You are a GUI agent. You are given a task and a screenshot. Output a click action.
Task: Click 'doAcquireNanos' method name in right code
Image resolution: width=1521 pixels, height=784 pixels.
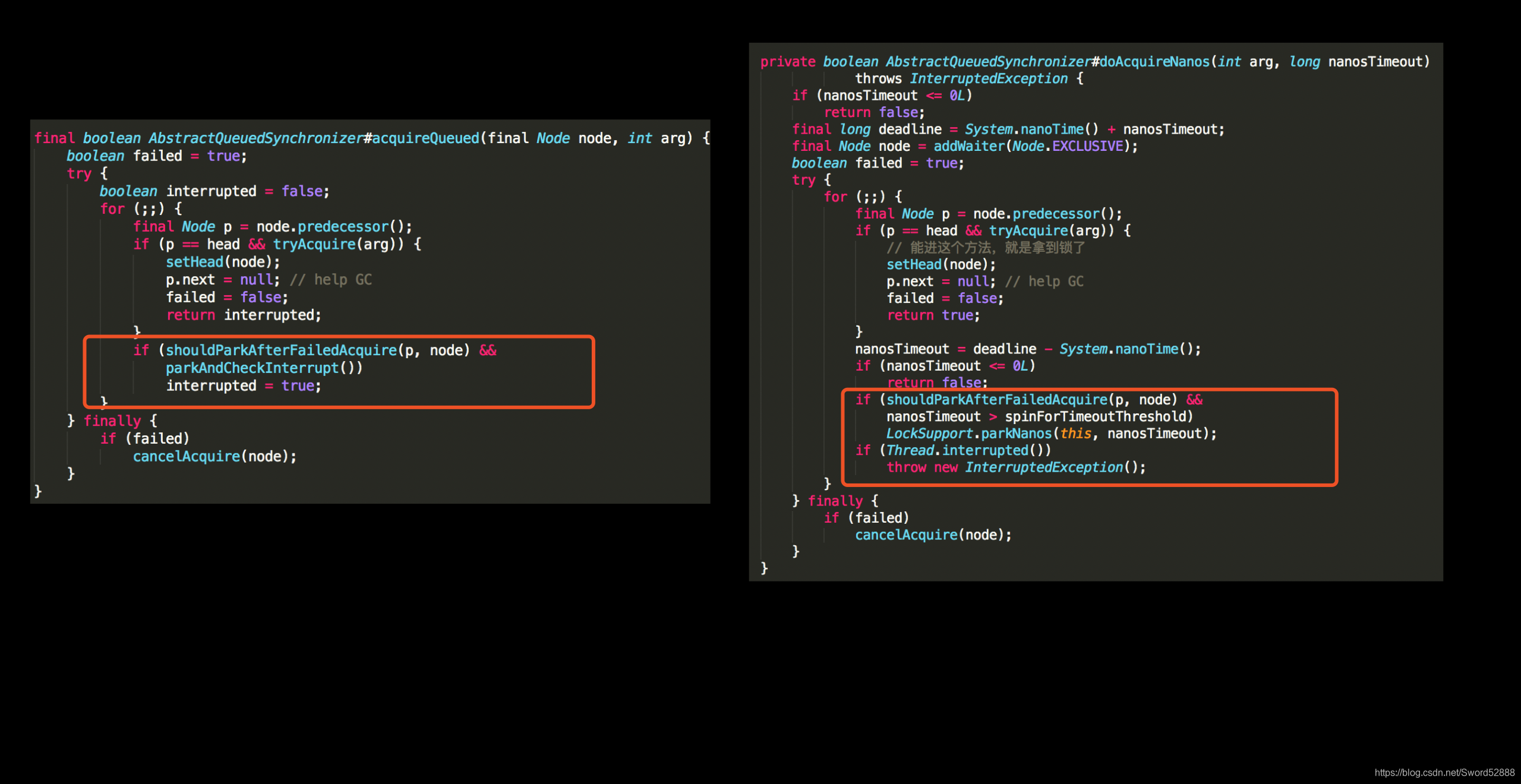1154,62
